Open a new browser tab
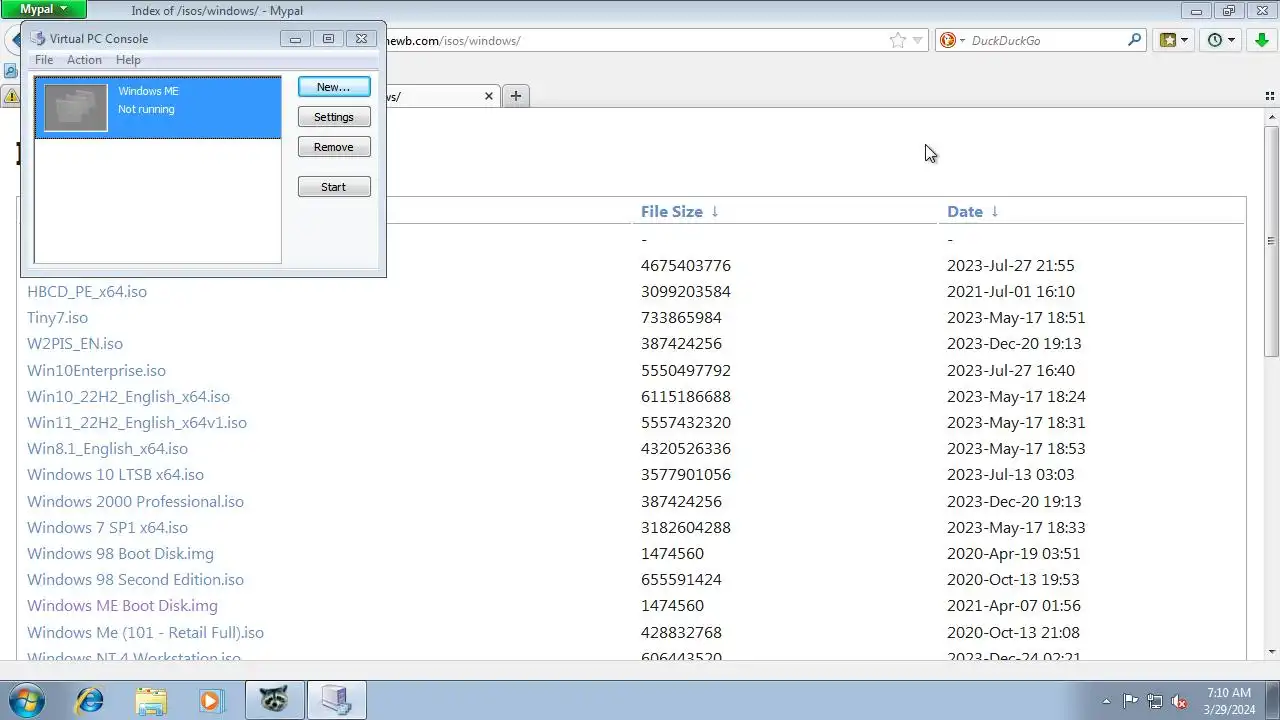This screenshot has width=1280, height=720. click(x=515, y=96)
